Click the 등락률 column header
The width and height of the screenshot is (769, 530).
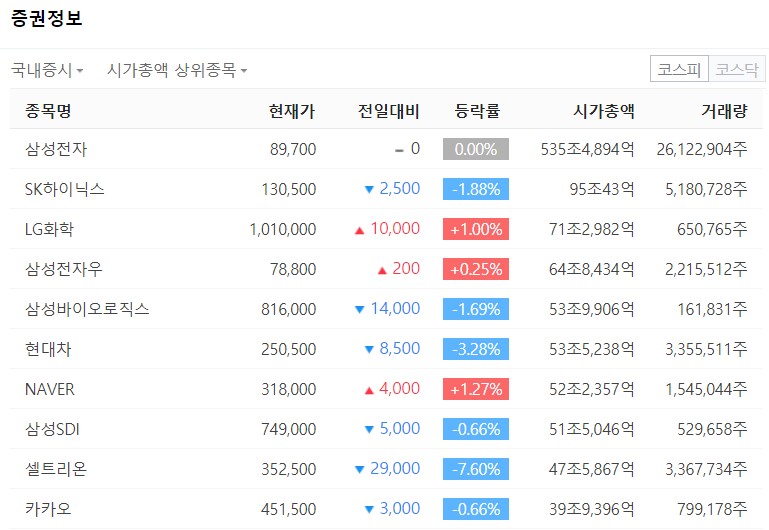pos(477,111)
